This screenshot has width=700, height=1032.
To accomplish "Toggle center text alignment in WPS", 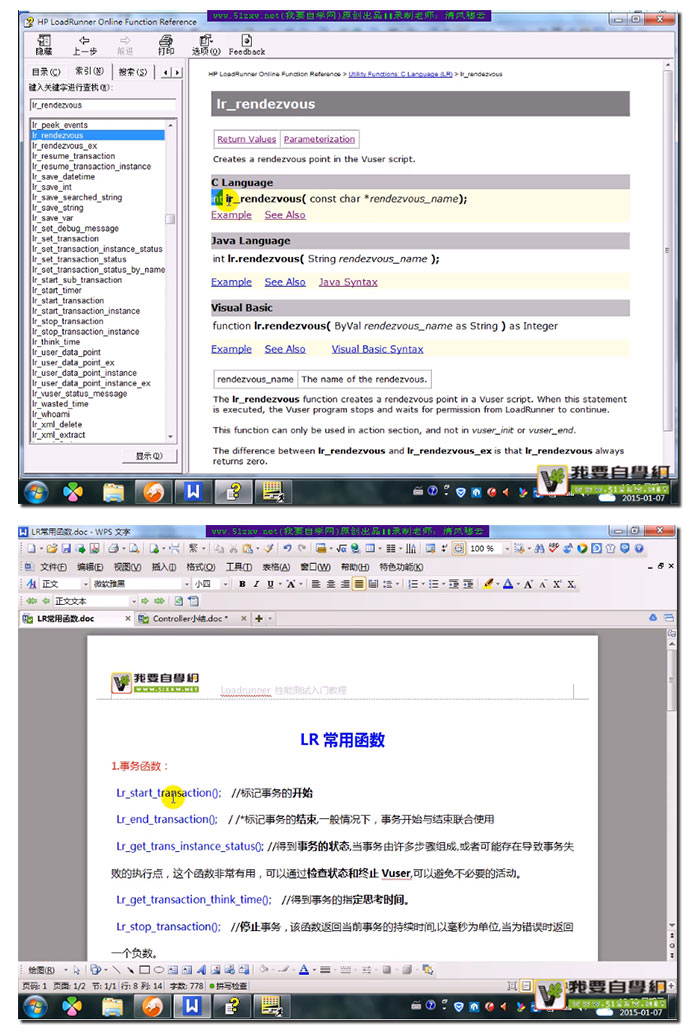I will (x=330, y=584).
